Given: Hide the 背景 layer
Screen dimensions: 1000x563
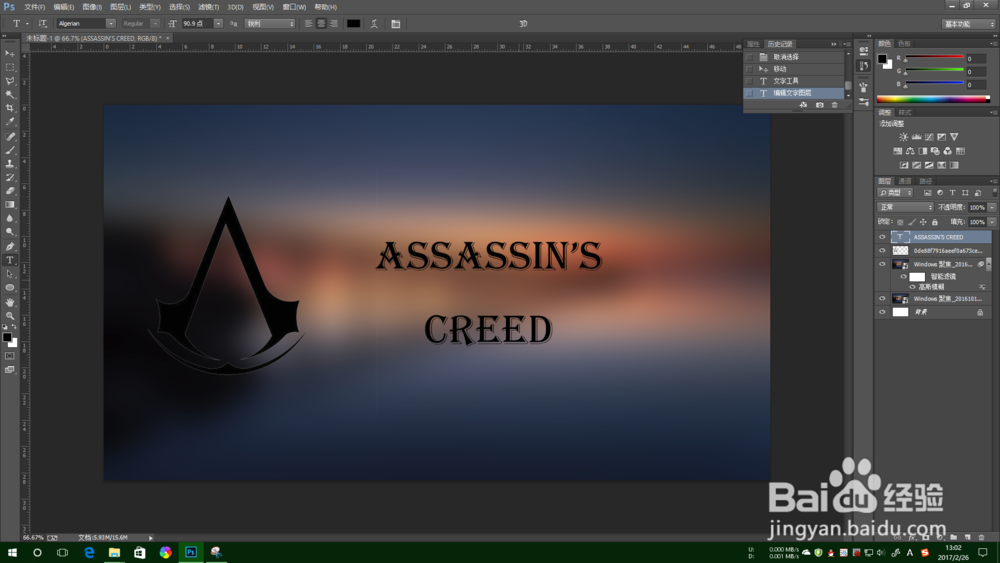Looking at the screenshot, I should pos(883,312).
